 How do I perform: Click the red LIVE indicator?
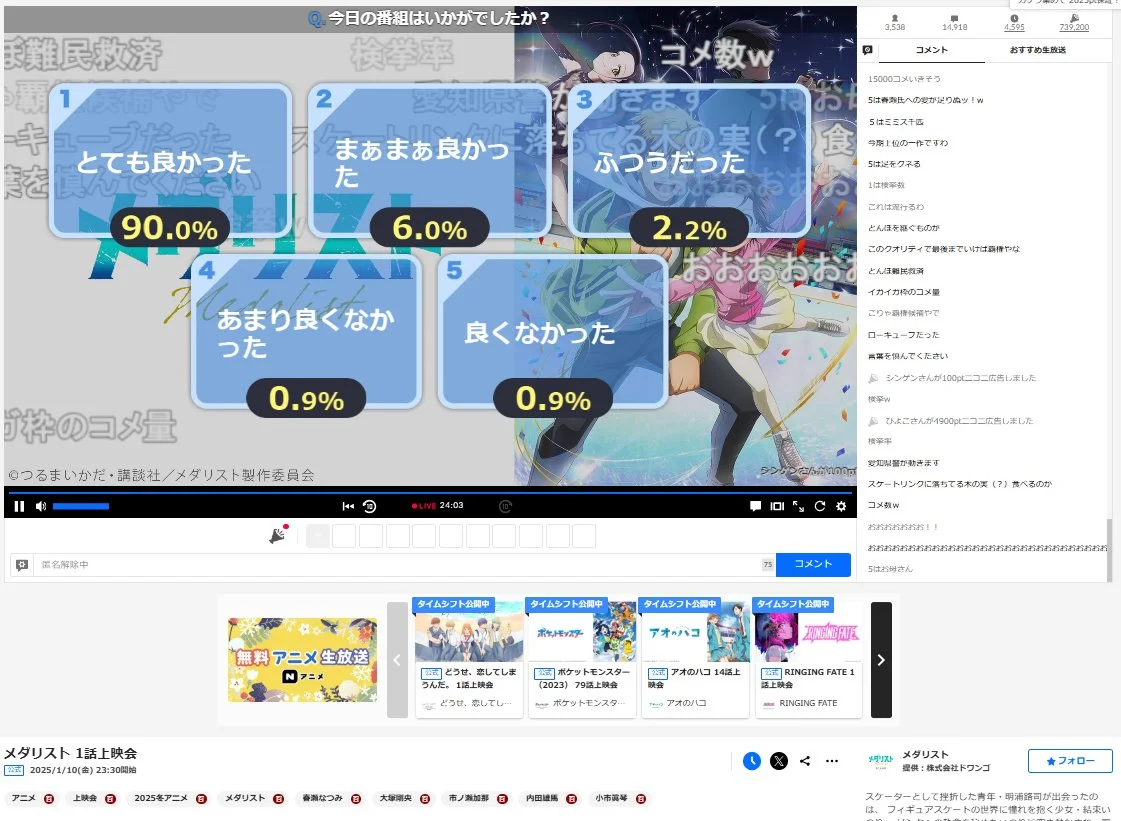[x=424, y=506]
